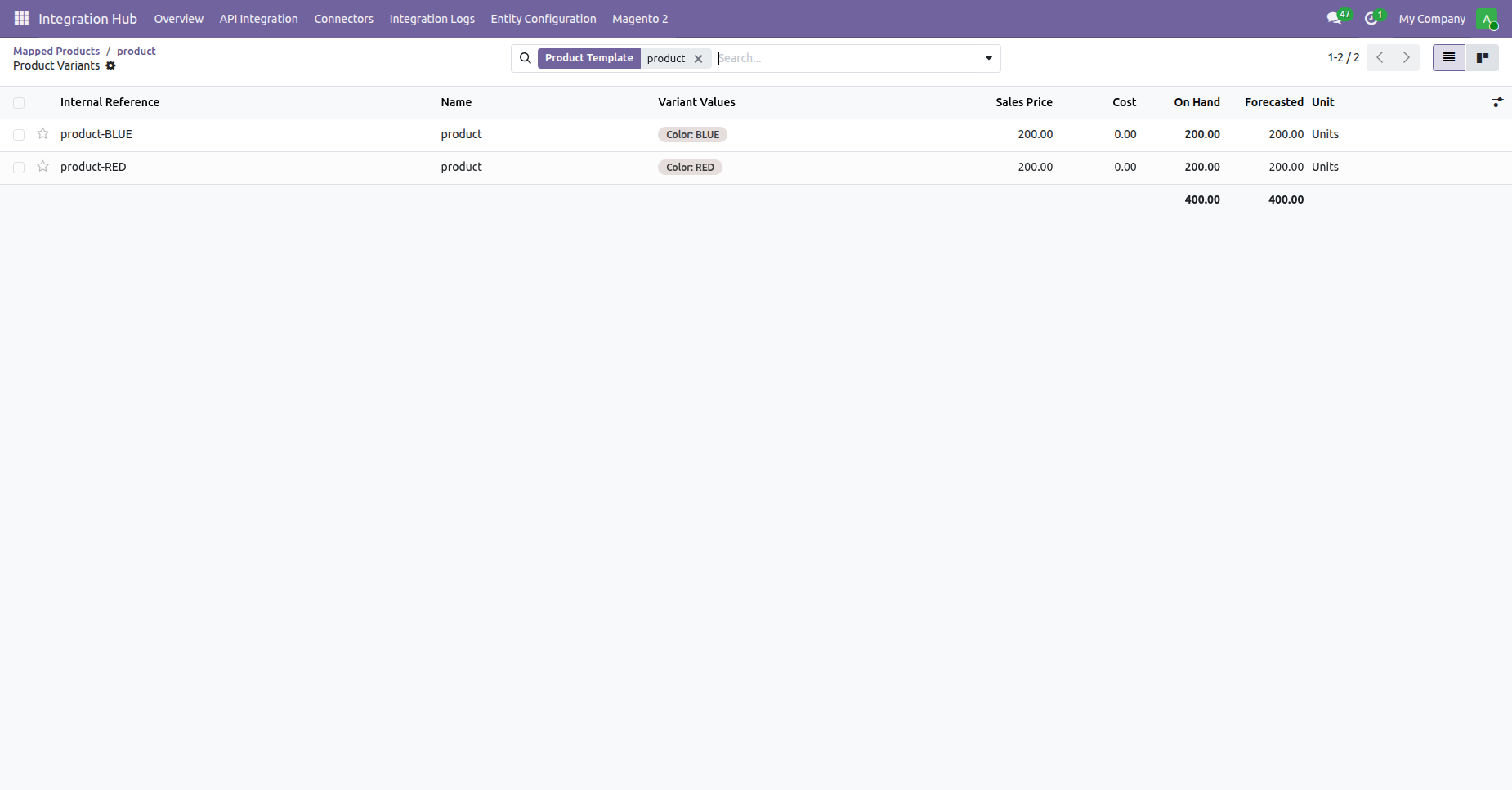Sort by Forecasted column header
This screenshot has height=790, width=1512.
pyautogui.click(x=1274, y=102)
